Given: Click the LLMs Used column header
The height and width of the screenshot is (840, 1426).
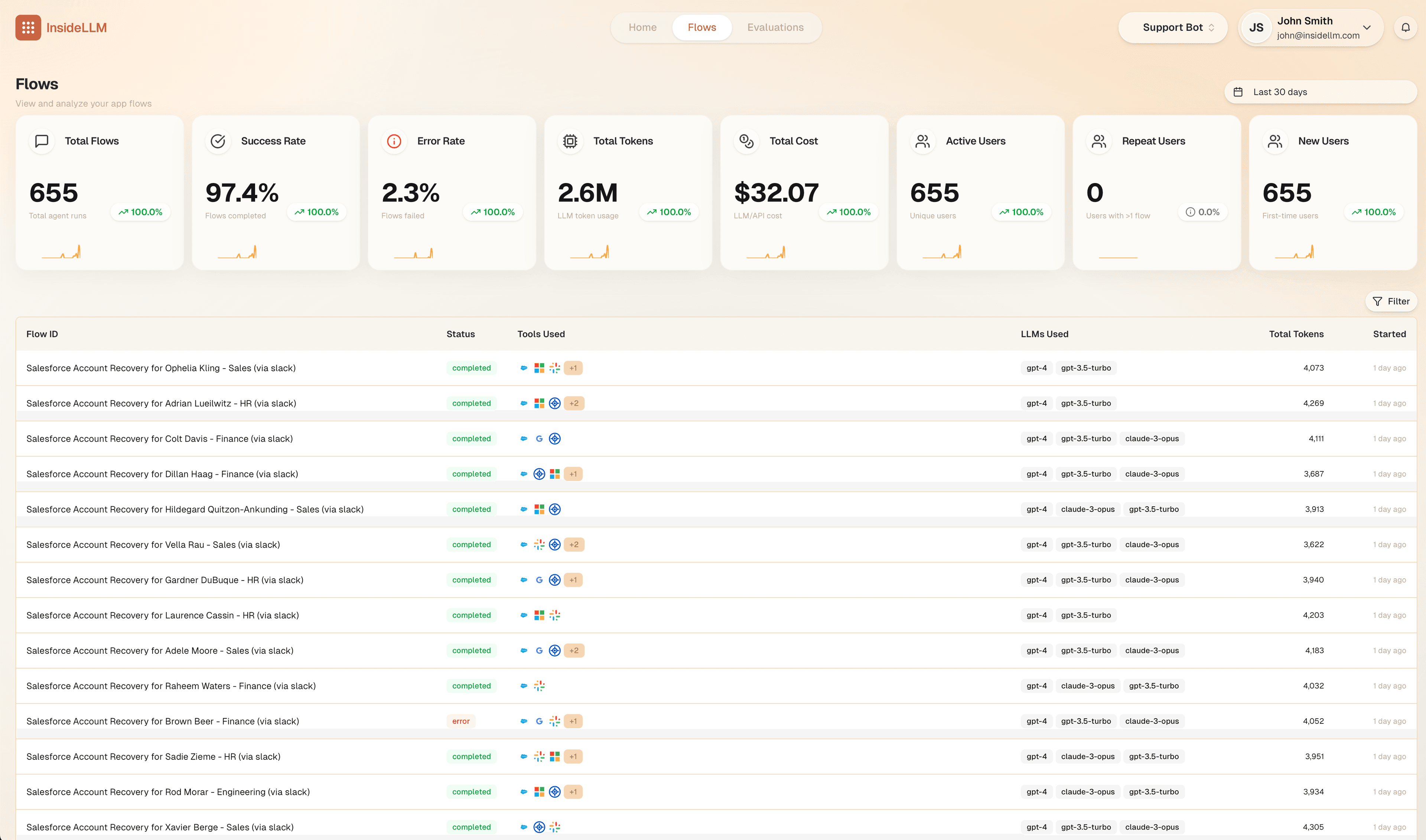Looking at the screenshot, I should [1044, 334].
